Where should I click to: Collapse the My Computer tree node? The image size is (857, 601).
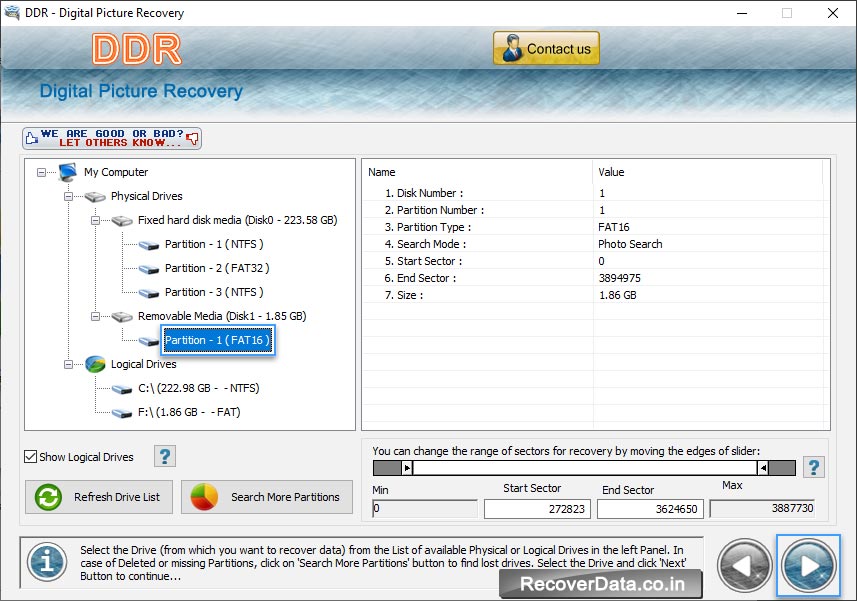coord(42,173)
